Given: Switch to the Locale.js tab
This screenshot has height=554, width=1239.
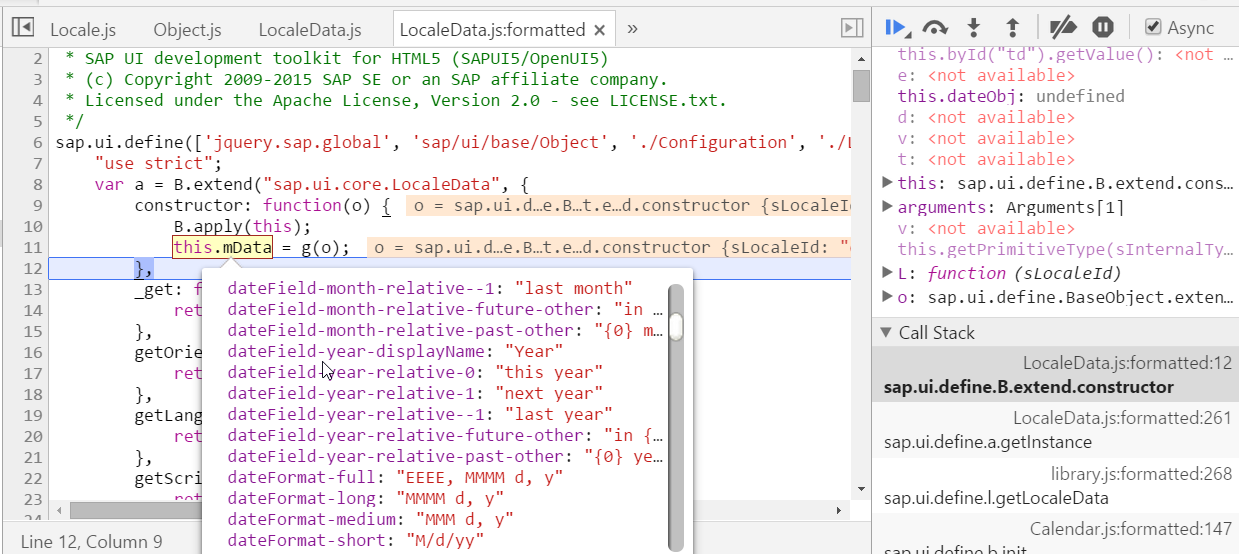Looking at the screenshot, I should pos(83,30).
